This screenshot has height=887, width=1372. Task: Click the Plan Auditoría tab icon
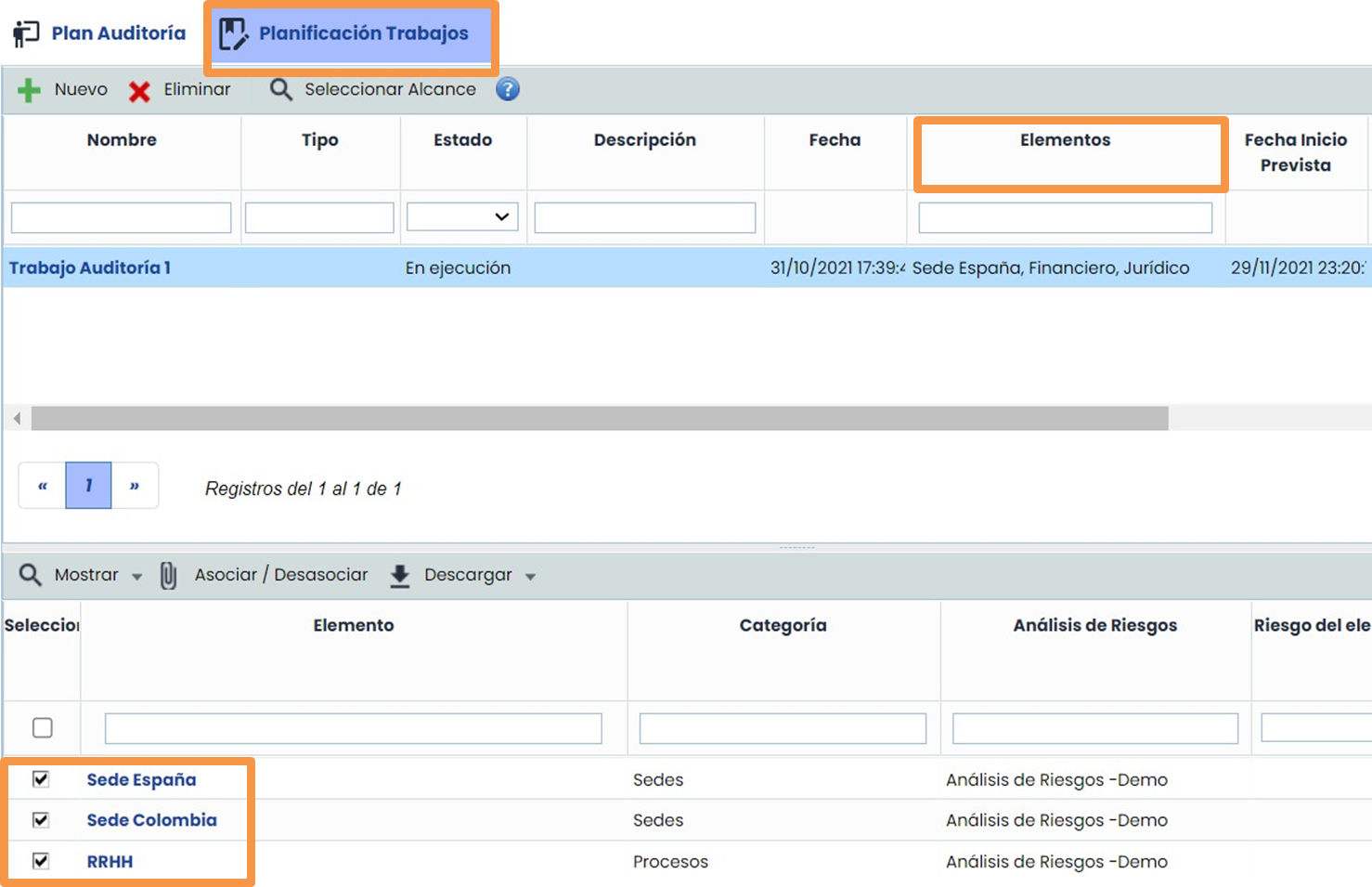pyautogui.click(x=26, y=33)
